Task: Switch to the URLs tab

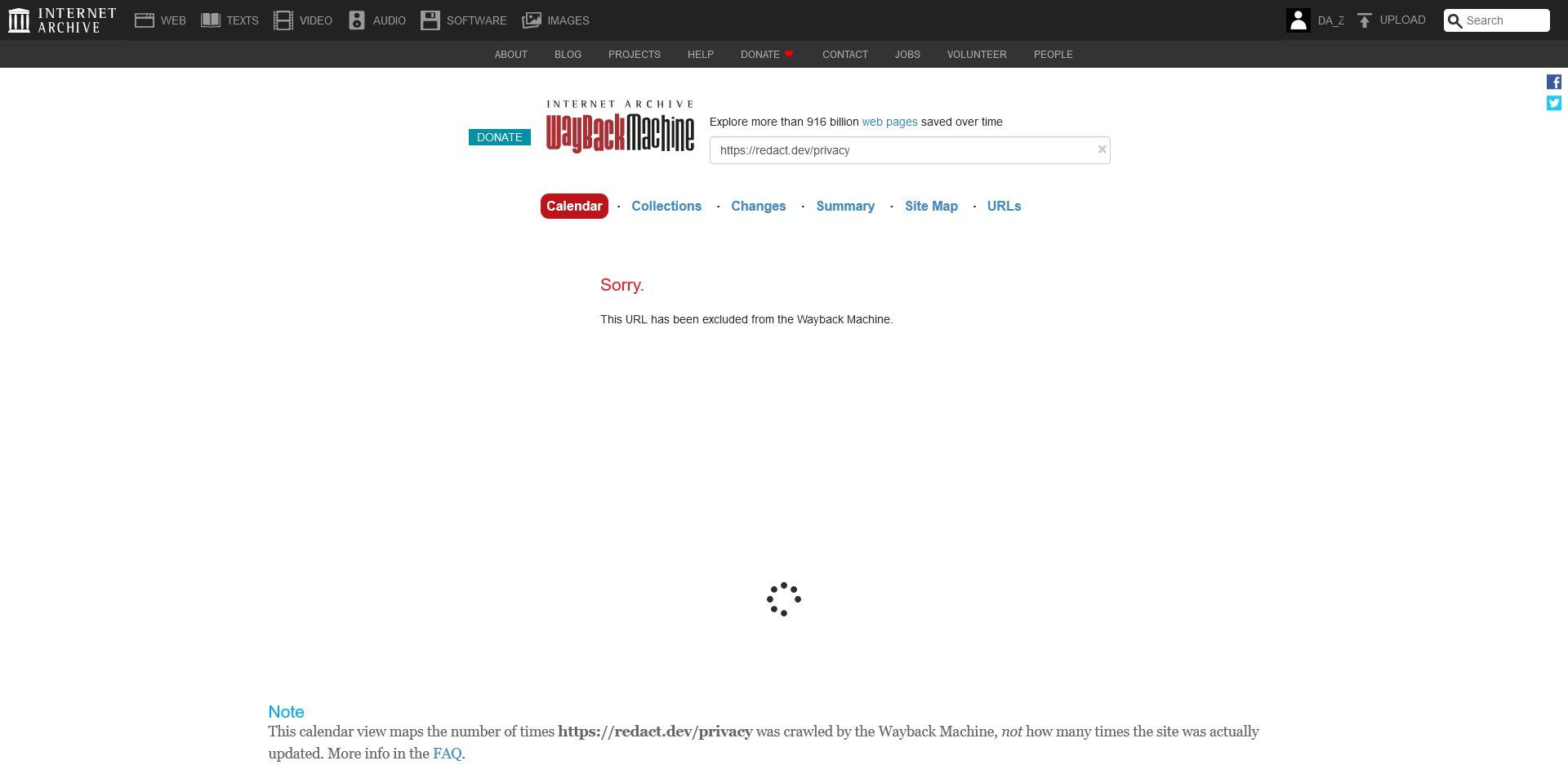Action: pos(1004,207)
